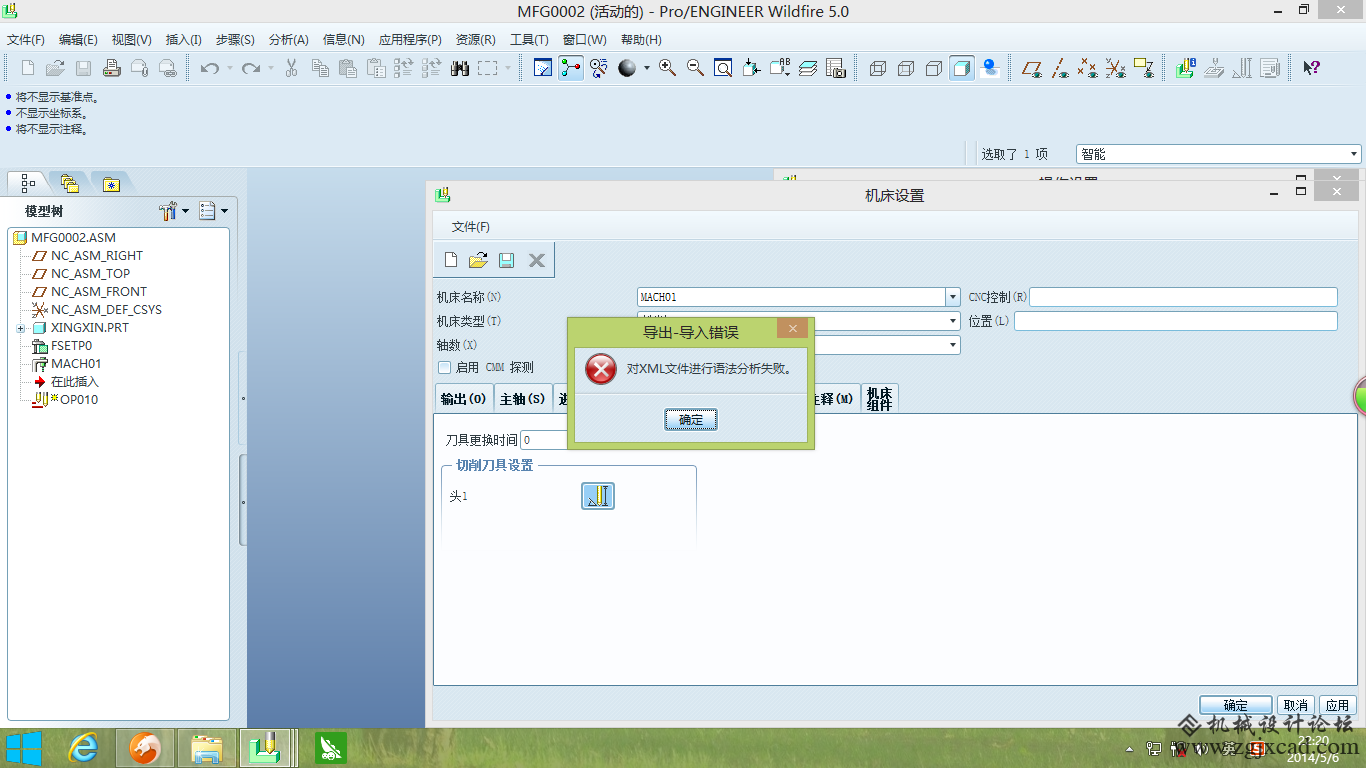Screen dimensions: 1366x768
Task: Open the 步骤(S) menu
Action: [235, 40]
